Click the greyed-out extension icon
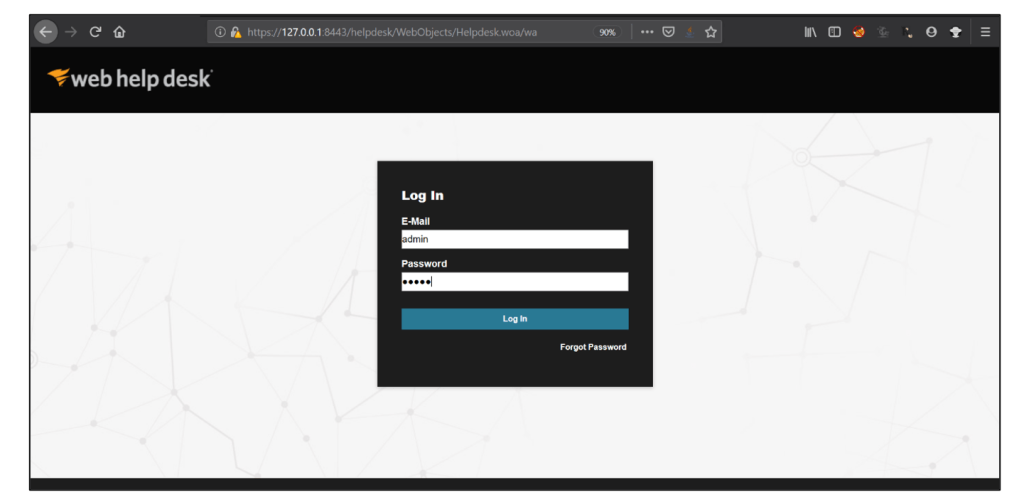Viewport: 1024px width, 502px height. click(883, 32)
